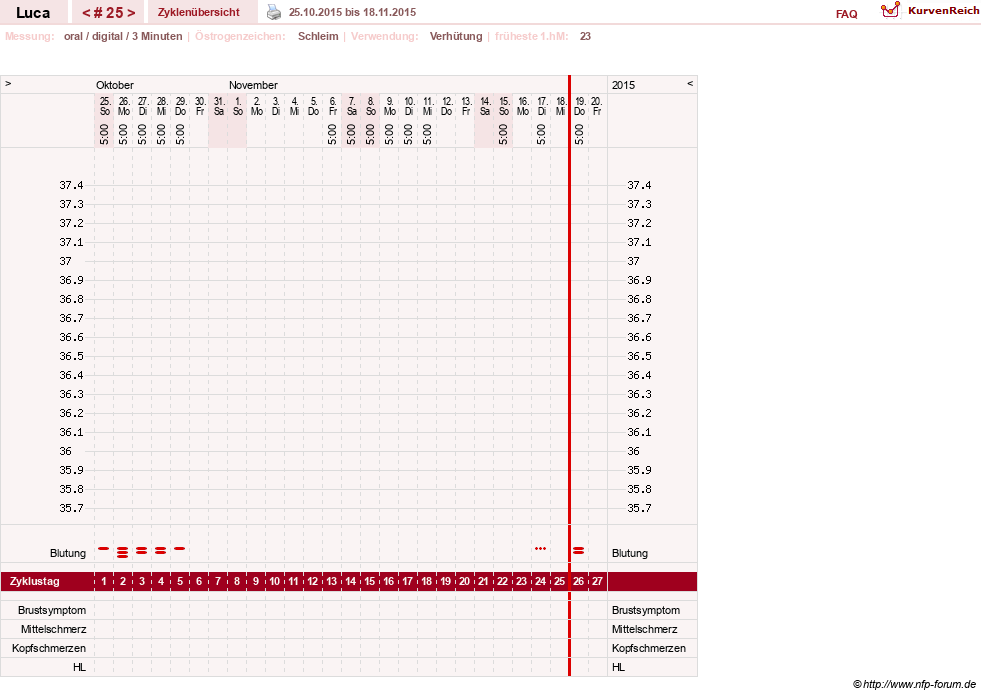Click the heavy bleeding mark on day 2
Viewport: 981px width, 696px height.
click(x=123, y=552)
